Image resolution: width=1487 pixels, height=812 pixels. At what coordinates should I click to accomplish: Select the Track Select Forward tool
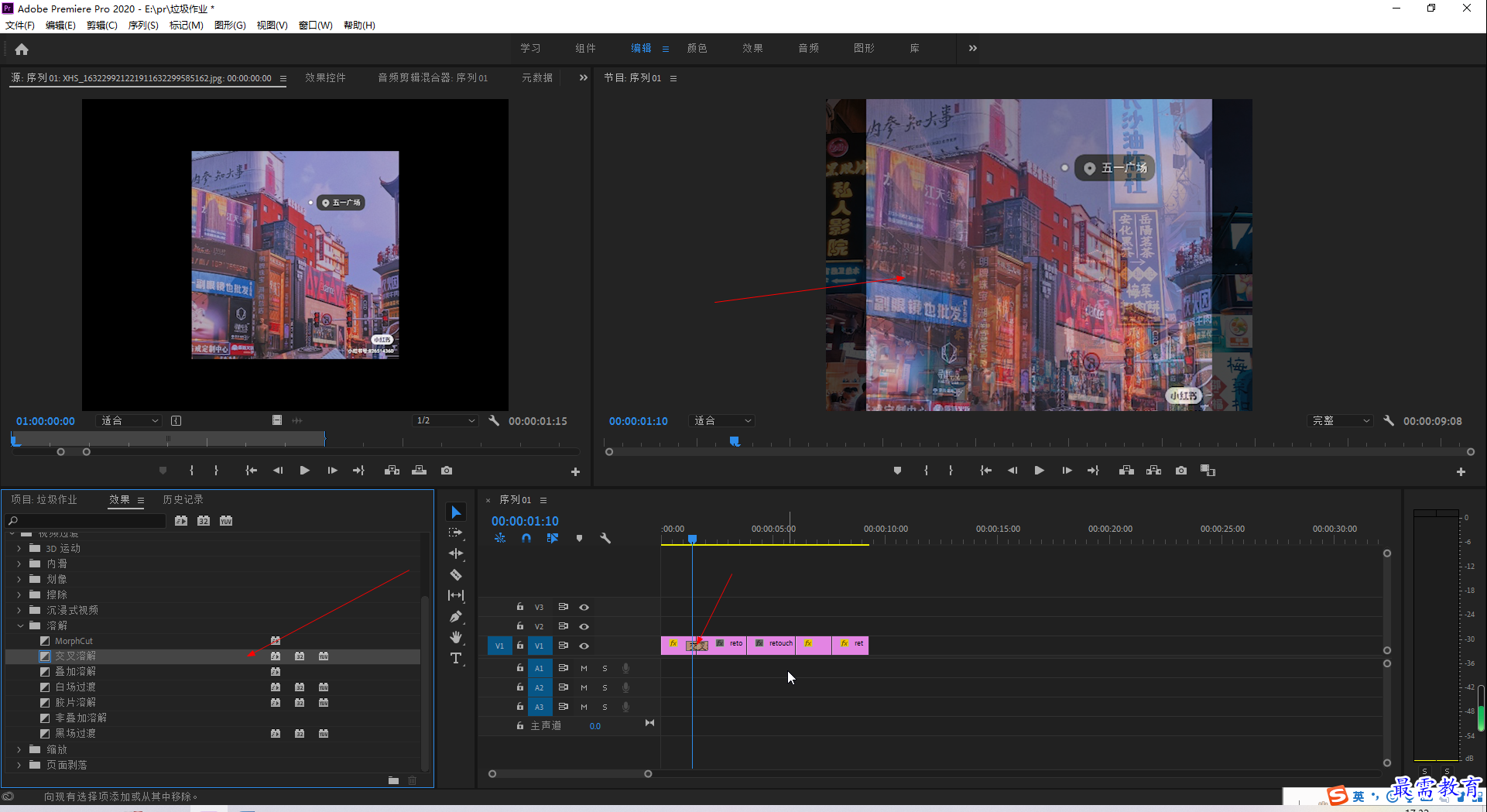click(456, 533)
